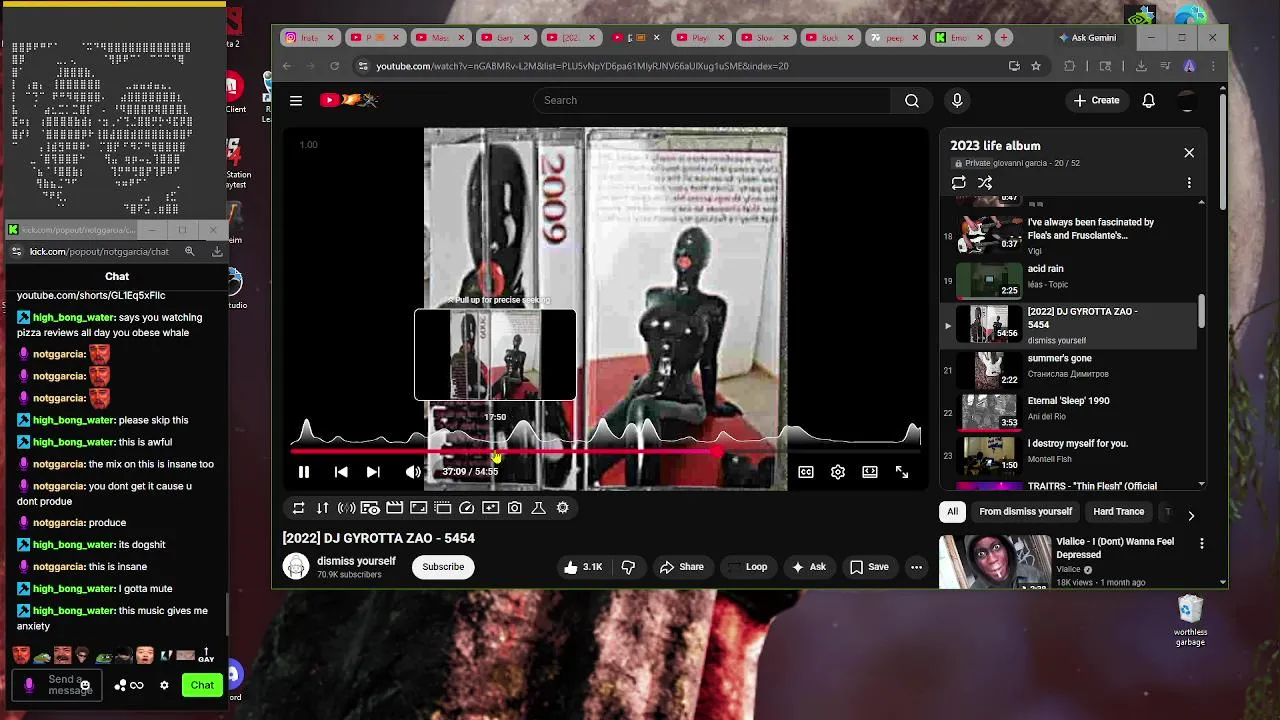This screenshot has width=1280, height=720.
Task: Start voice search with the microphone
Action: 957,100
